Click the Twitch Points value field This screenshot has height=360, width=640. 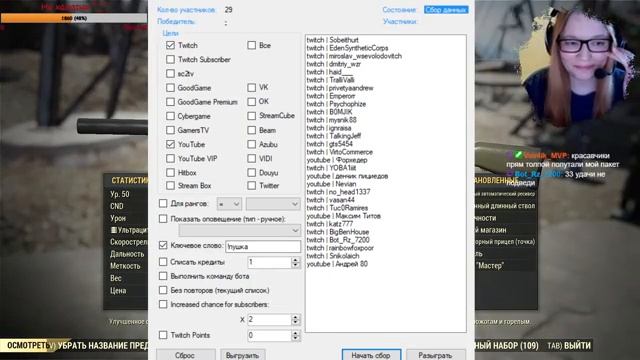[269, 336]
